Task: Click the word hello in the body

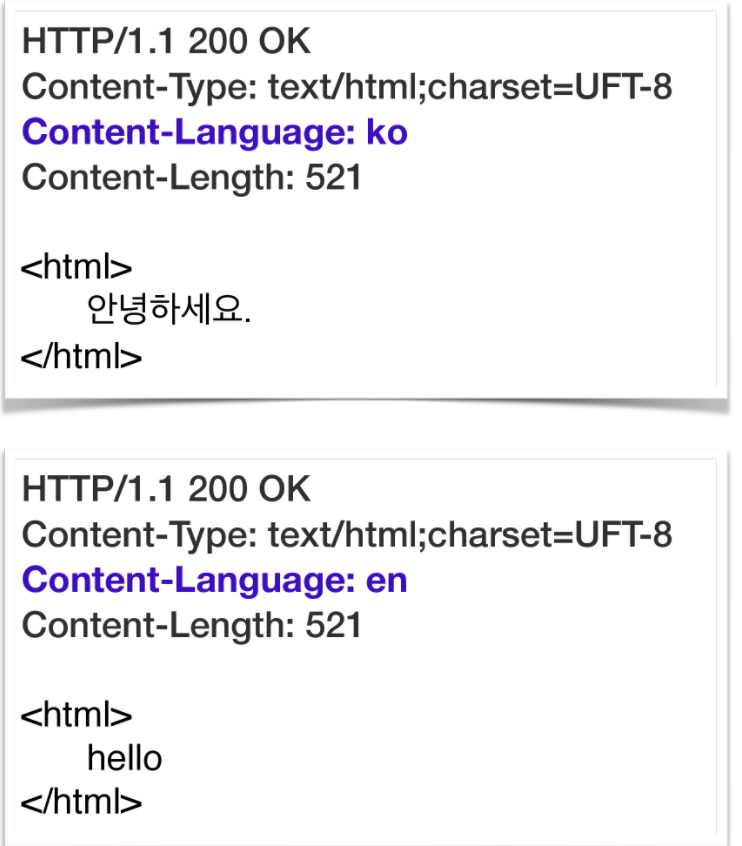Action: point(125,758)
